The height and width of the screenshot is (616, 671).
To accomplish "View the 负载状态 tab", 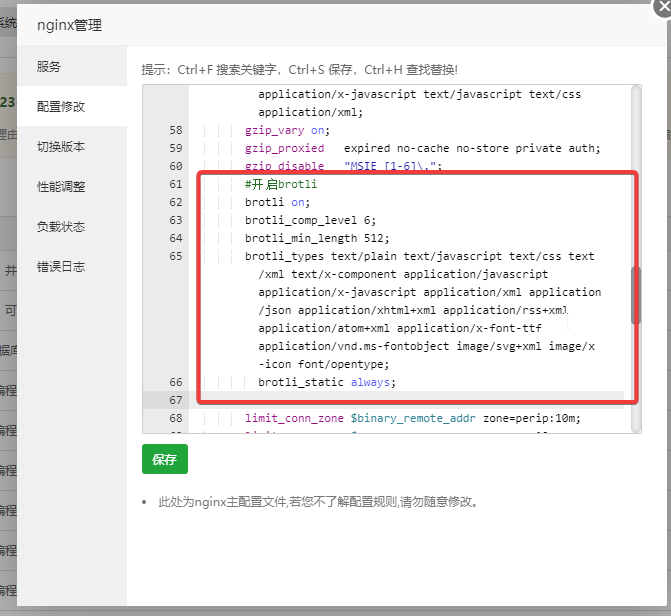I will (61, 227).
